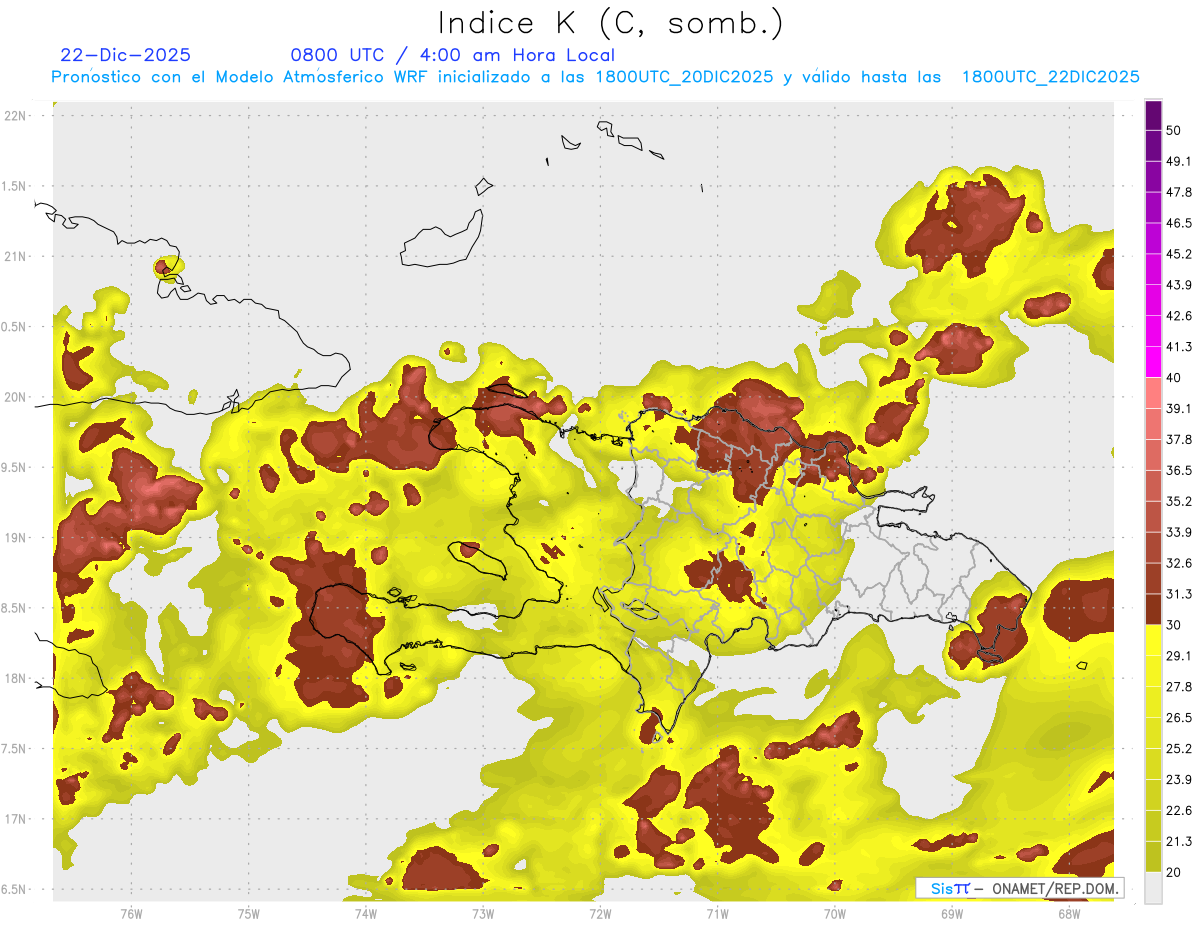Click the '75W' longitude label
Screen dimensions: 1200x927
point(249,913)
